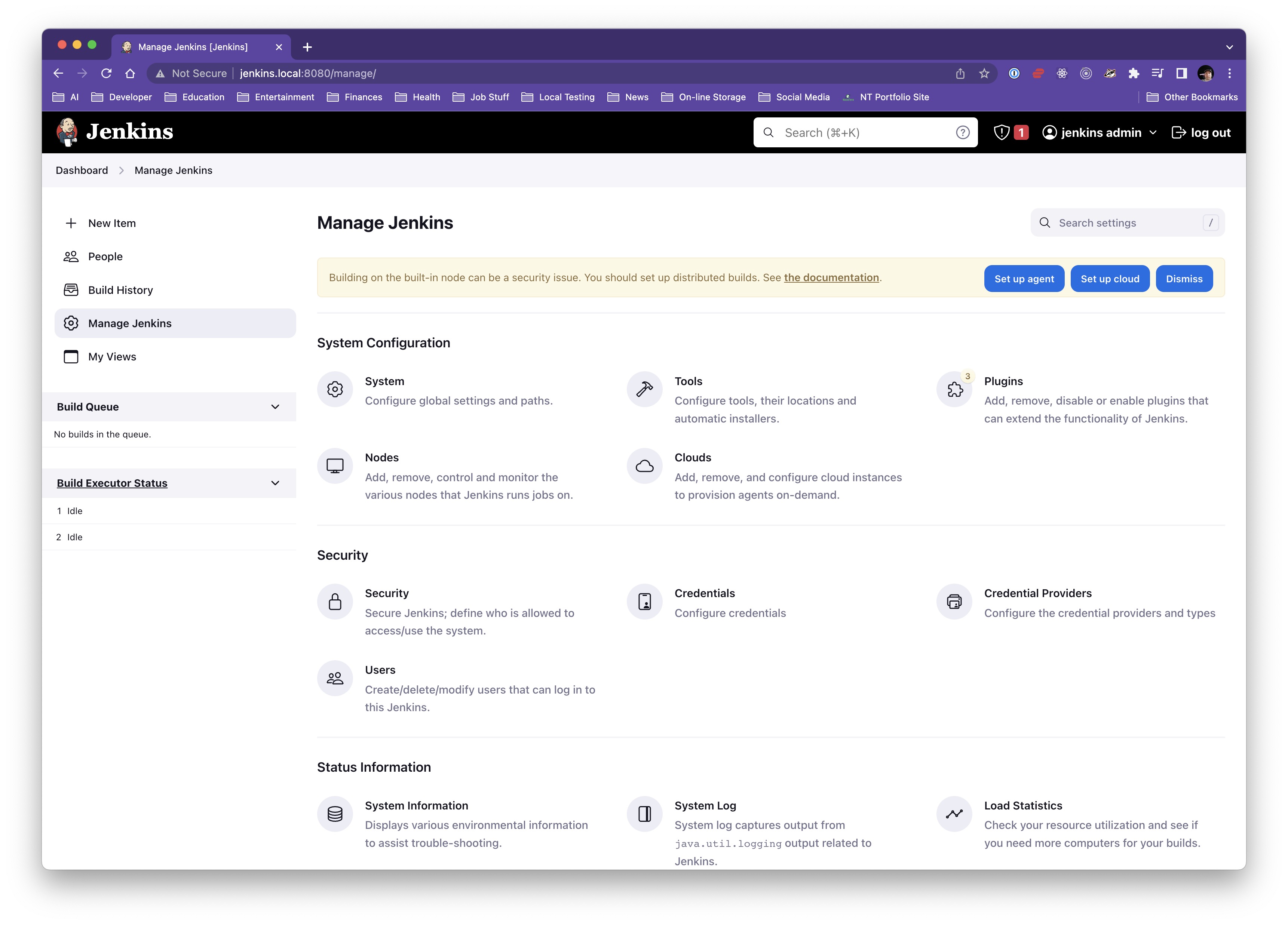
Task: Select Build History in the sidebar
Action: tap(120, 290)
